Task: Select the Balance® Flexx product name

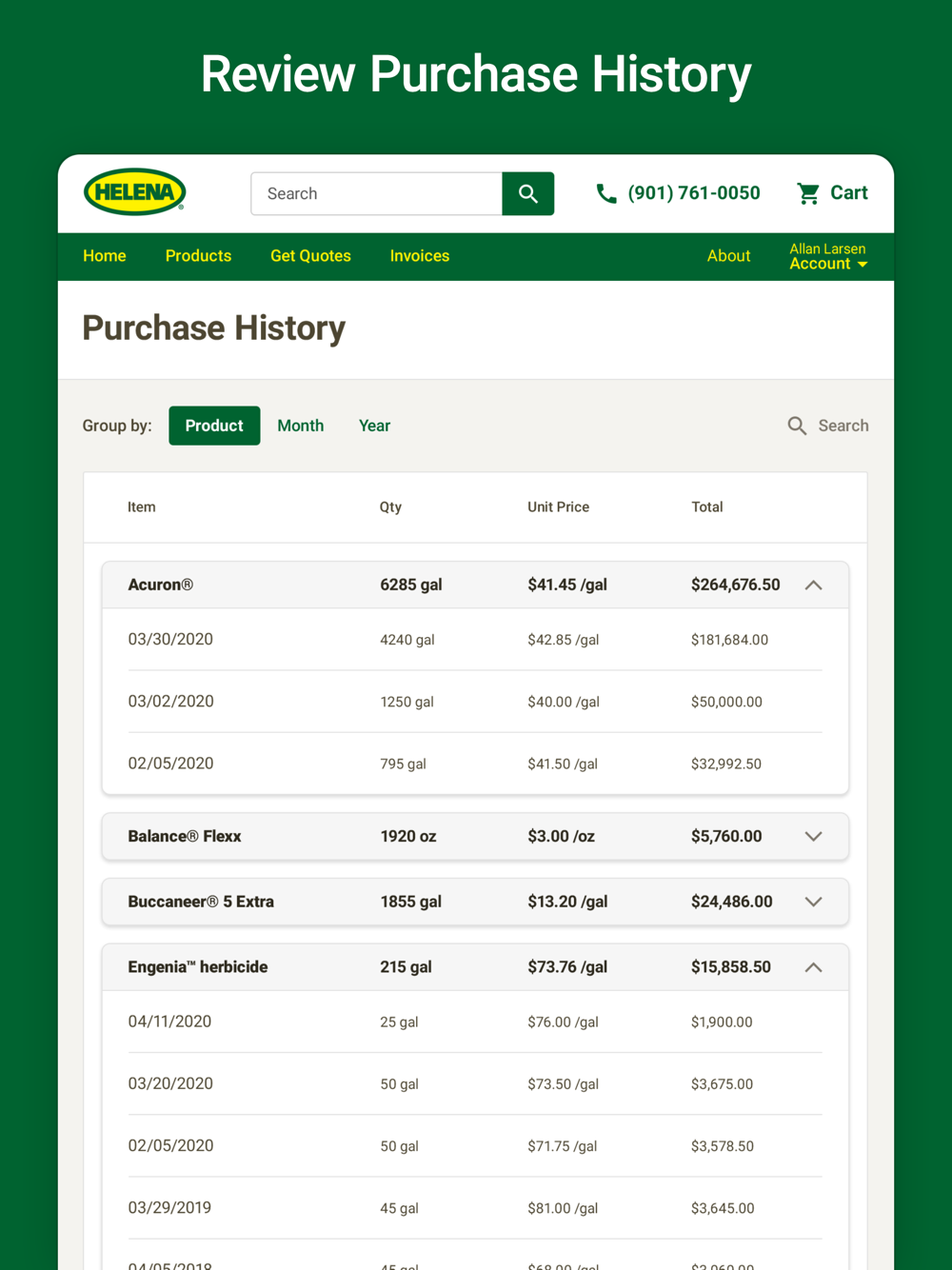Action: coord(185,836)
